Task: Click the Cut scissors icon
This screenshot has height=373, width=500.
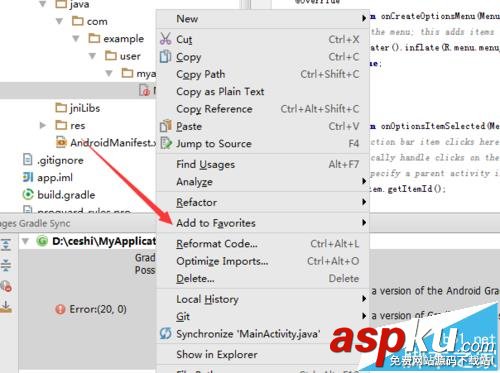Action: 165,39
